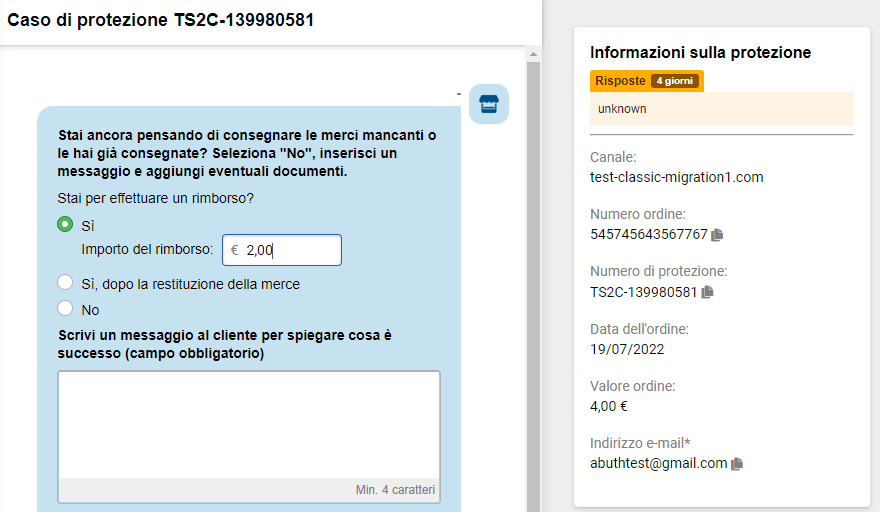Click the chat panel scrollbar thumb
The width and height of the screenshot is (880, 512).
(x=533, y=286)
